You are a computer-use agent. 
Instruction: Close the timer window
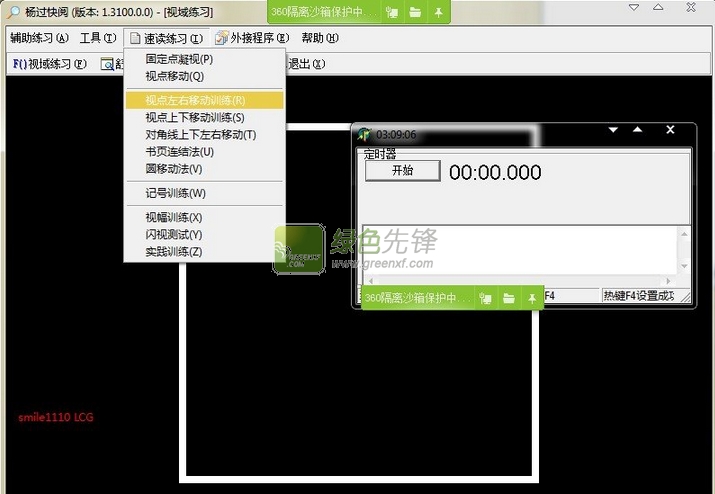pos(670,130)
